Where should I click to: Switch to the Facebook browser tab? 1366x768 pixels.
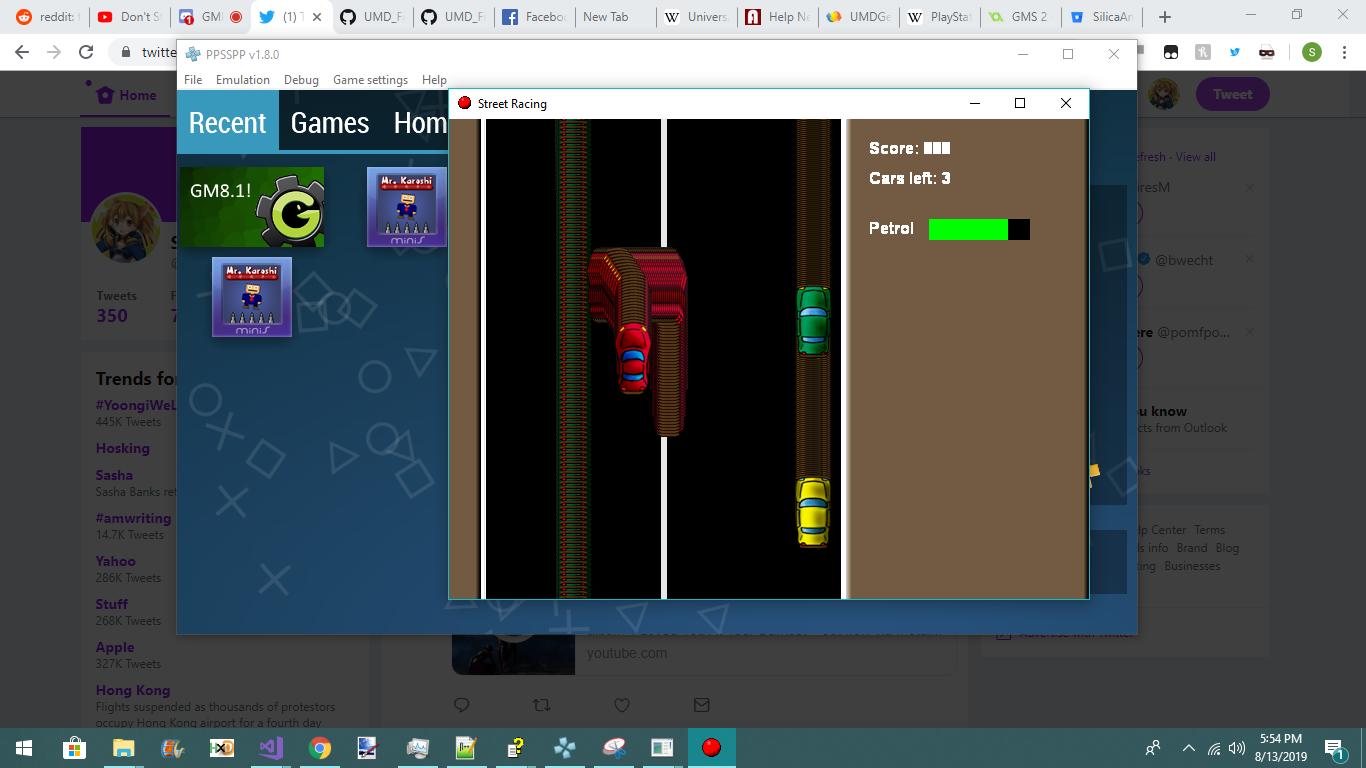(534, 17)
